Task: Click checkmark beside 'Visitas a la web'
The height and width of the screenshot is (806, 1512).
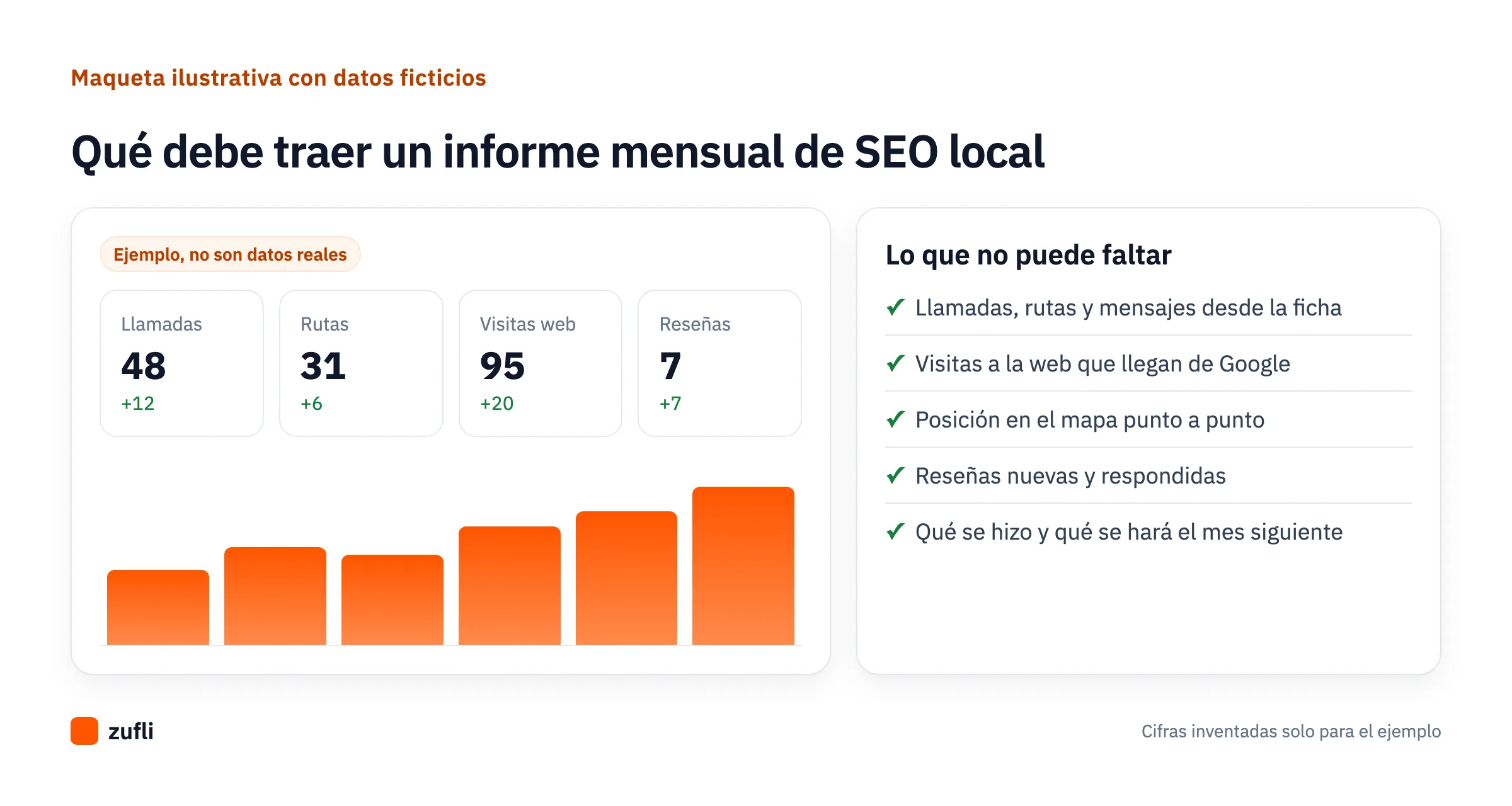Action: click(895, 363)
